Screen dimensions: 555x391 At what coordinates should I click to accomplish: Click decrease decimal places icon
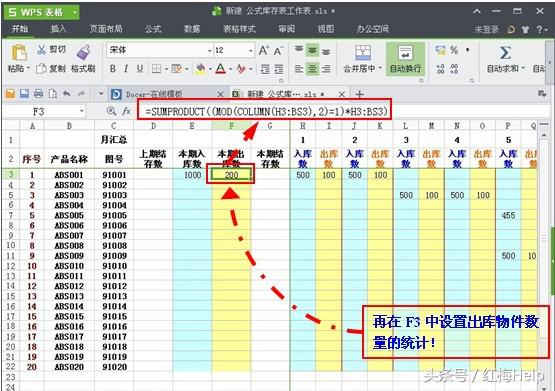(x=454, y=68)
